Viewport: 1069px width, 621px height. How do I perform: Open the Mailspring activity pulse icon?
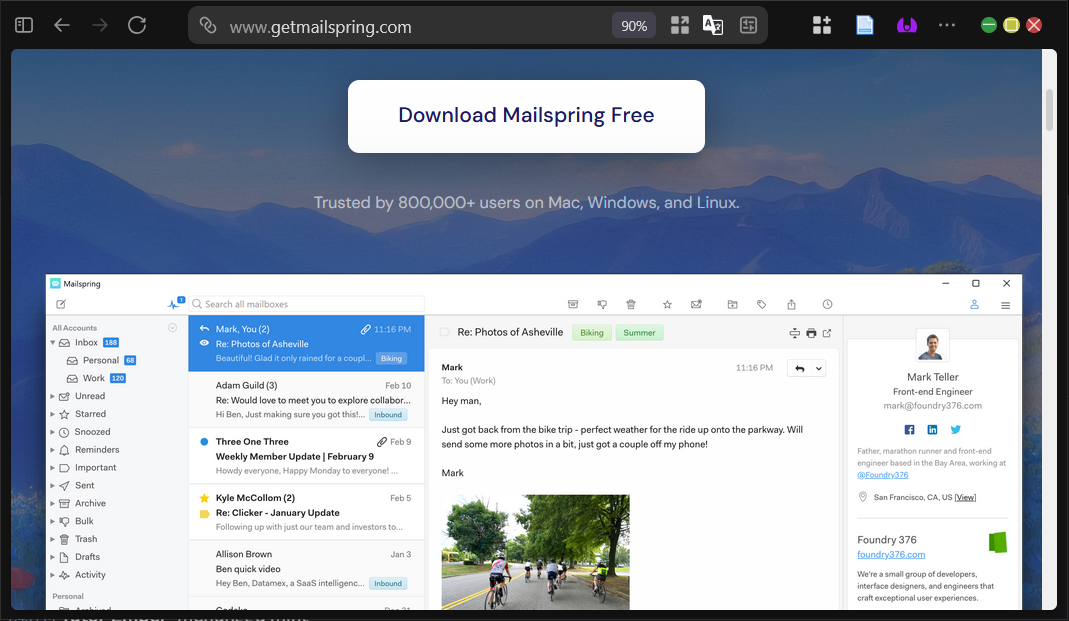point(175,304)
